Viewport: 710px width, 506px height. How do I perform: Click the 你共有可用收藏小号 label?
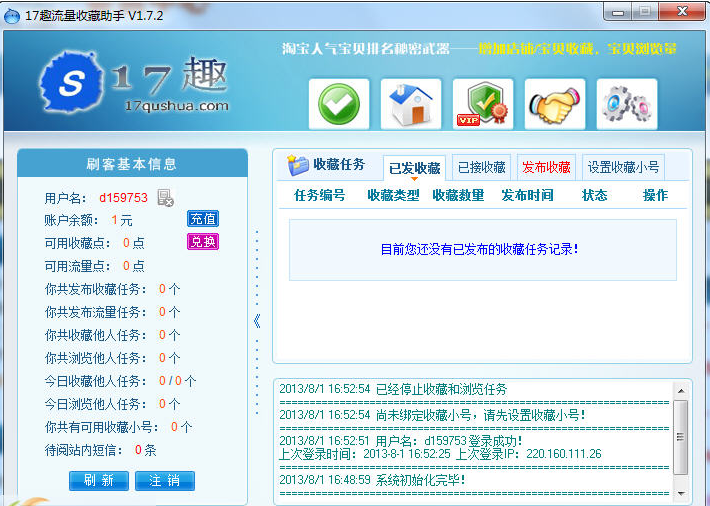coord(101,427)
